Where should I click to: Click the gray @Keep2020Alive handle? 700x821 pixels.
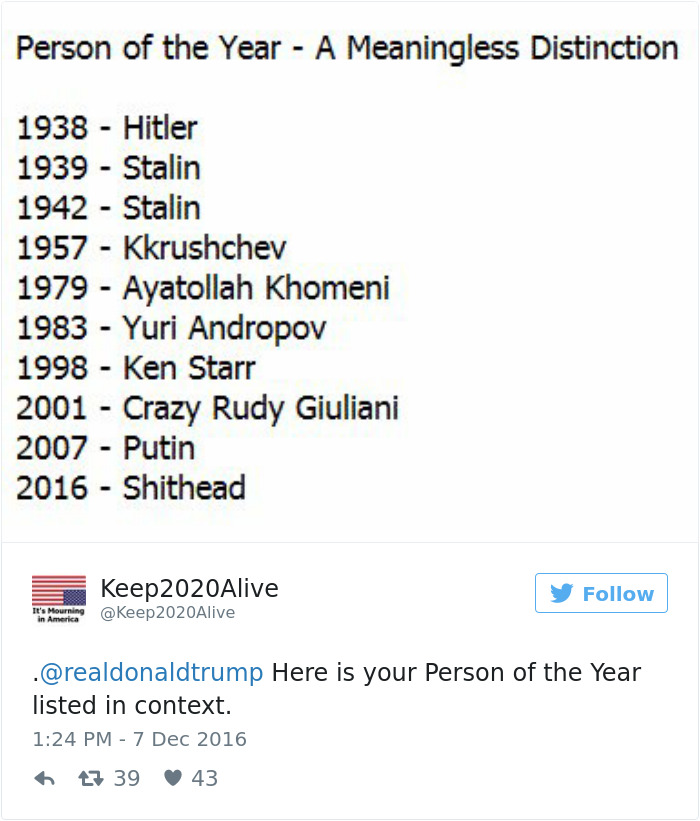167,613
